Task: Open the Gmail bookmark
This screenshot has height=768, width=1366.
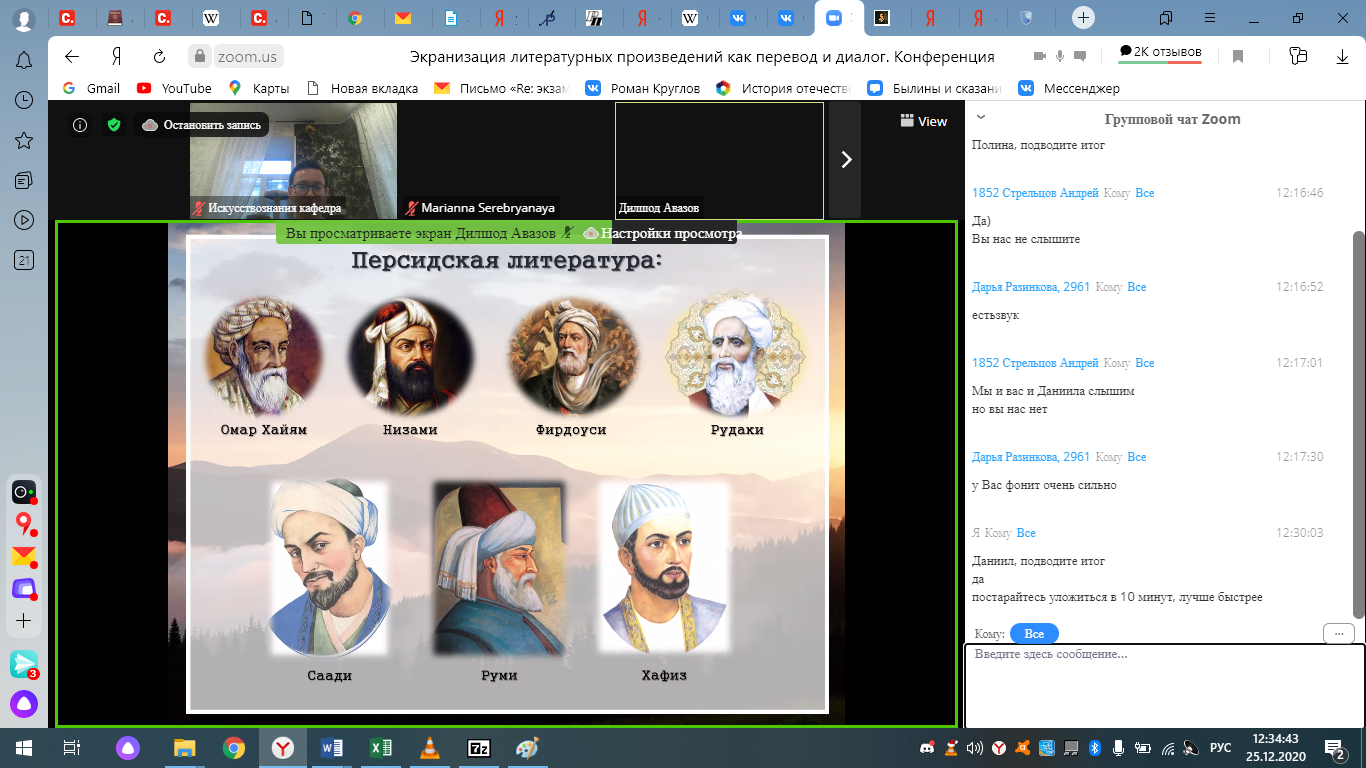Action: [91, 88]
